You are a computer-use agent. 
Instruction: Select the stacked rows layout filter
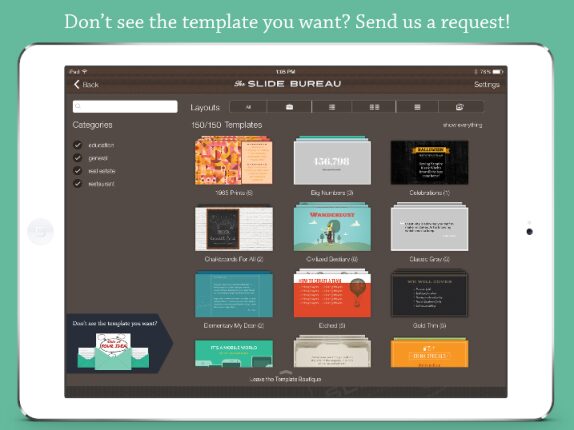click(417, 107)
